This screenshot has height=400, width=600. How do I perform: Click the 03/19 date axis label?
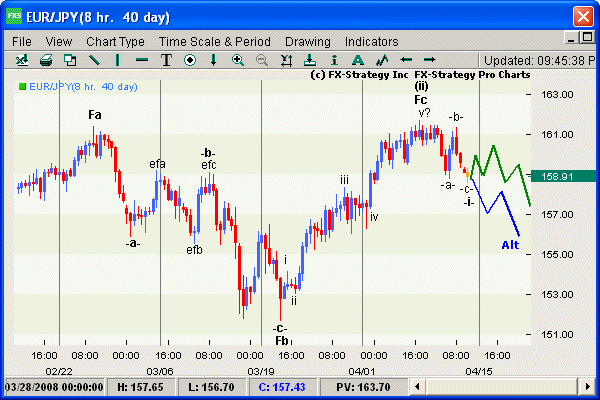coord(261,371)
